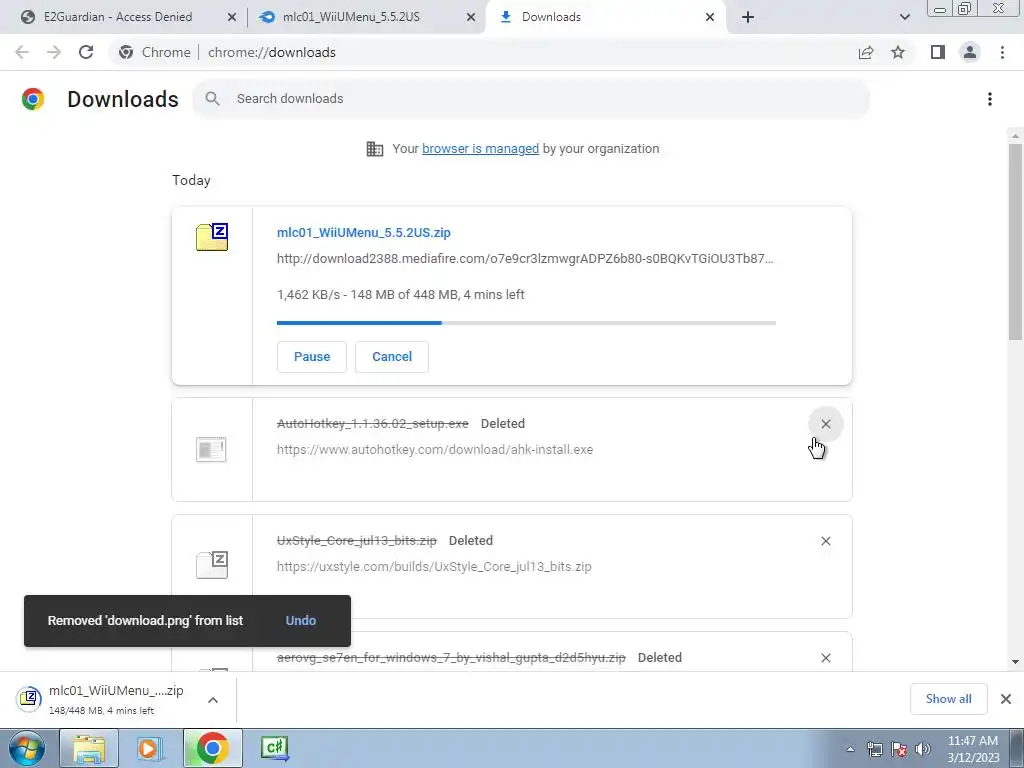Screen dimensions: 1024x768
Task: Click the volume speaker tray icon
Action: [x=923, y=749]
